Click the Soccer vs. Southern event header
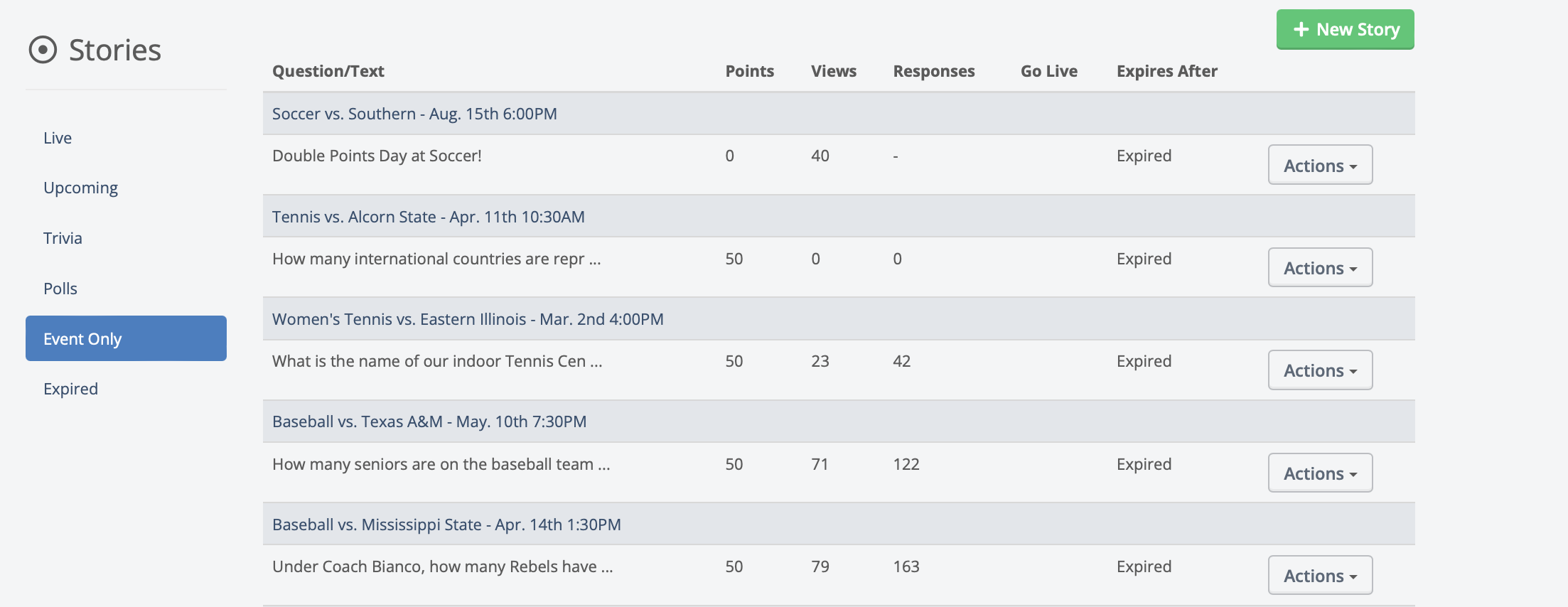1568x607 pixels. click(x=414, y=114)
